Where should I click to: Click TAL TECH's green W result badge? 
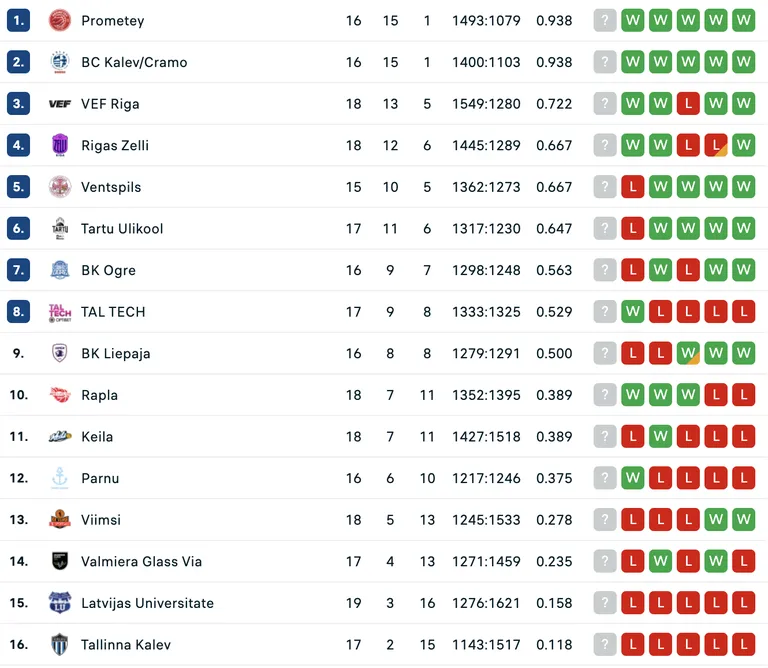(633, 311)
